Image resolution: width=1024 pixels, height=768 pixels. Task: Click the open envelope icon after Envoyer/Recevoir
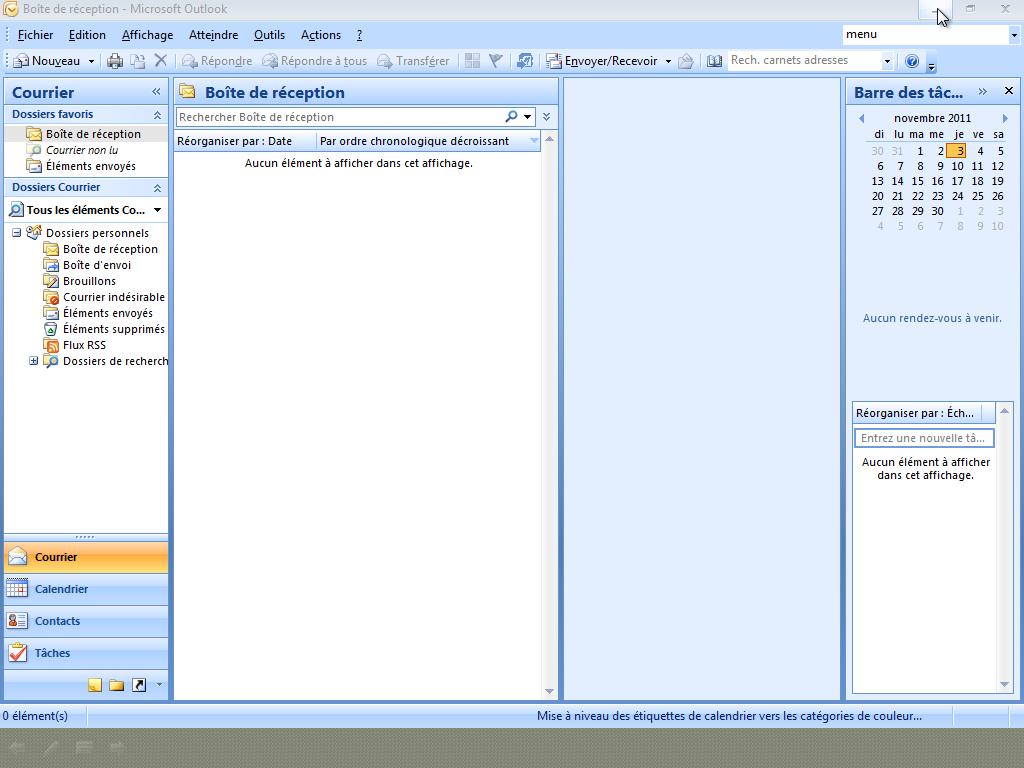tap(686, 61)
